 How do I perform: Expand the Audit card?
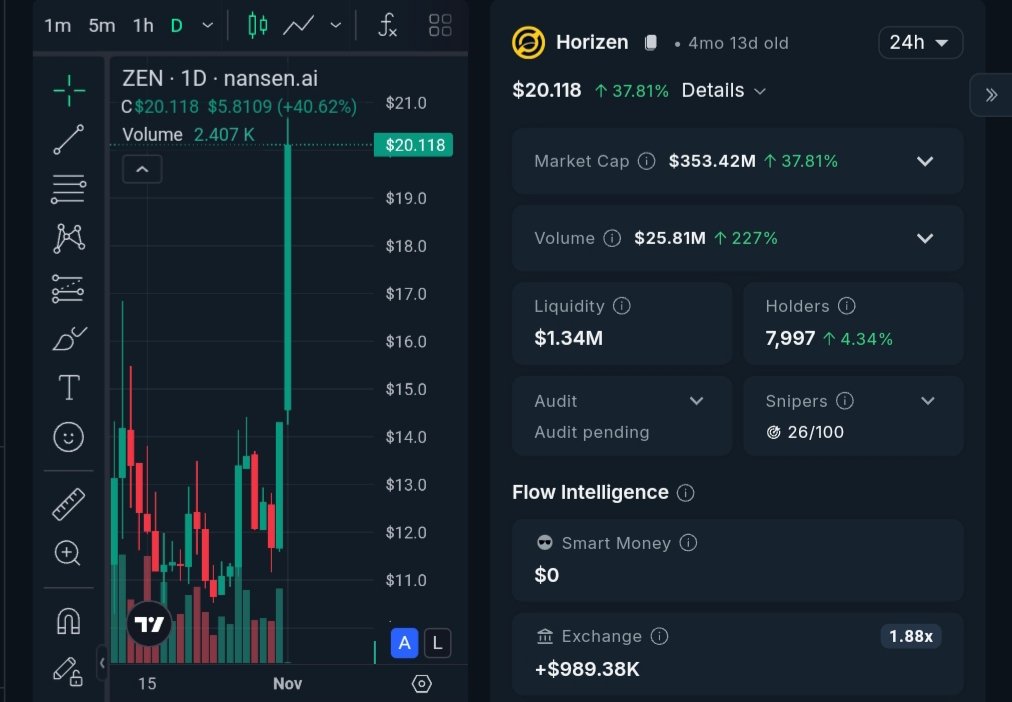coord(696,401)
